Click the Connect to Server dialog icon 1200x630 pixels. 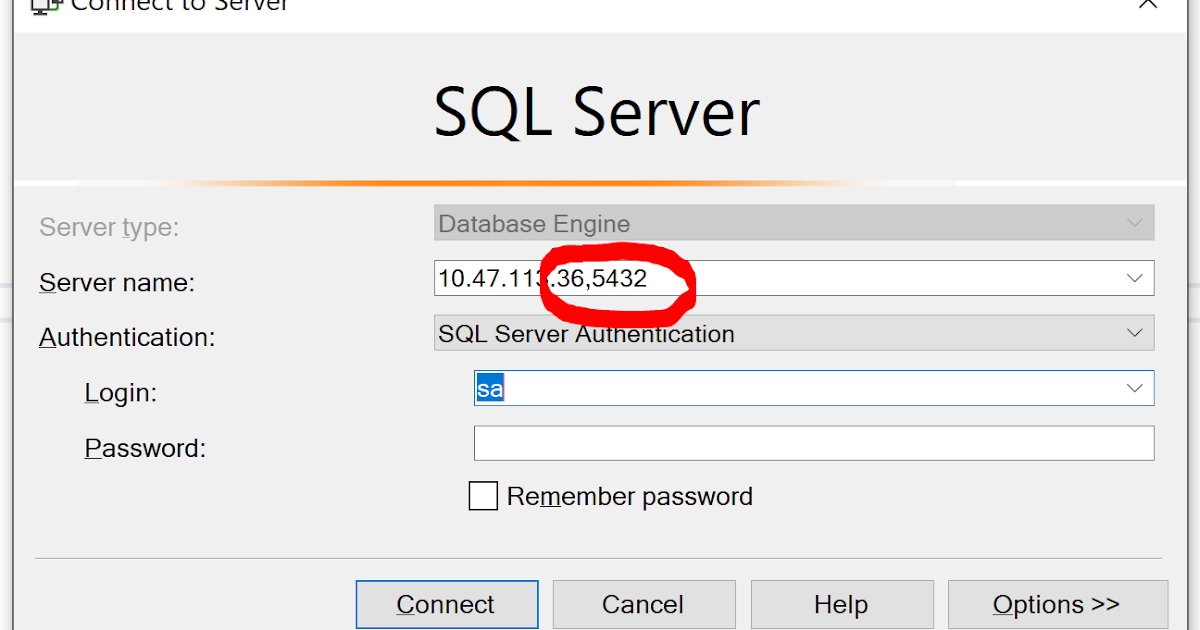point(46,7)
